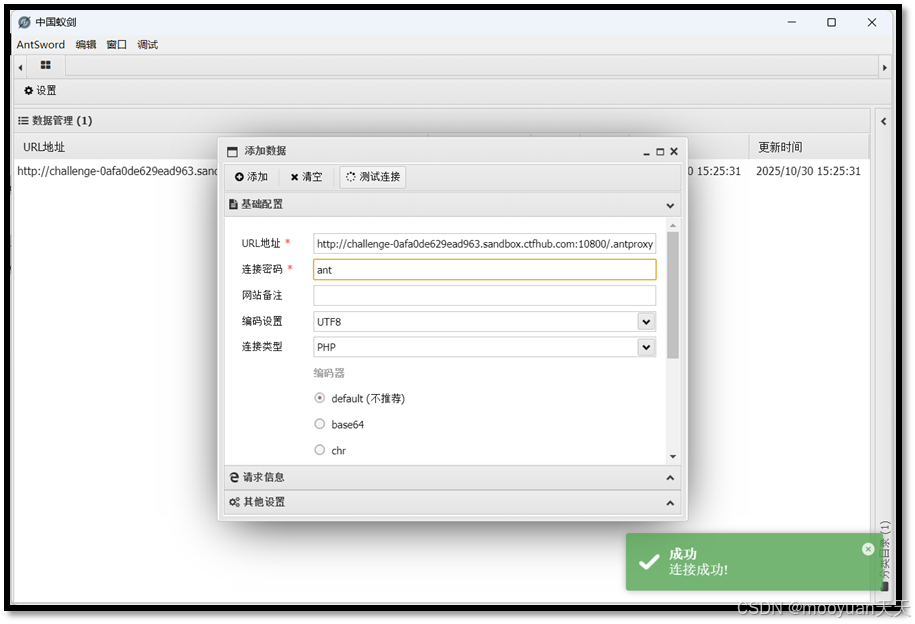Open the 编辑 menu
This screenshot has height=624, width=915.
[86, 45]
